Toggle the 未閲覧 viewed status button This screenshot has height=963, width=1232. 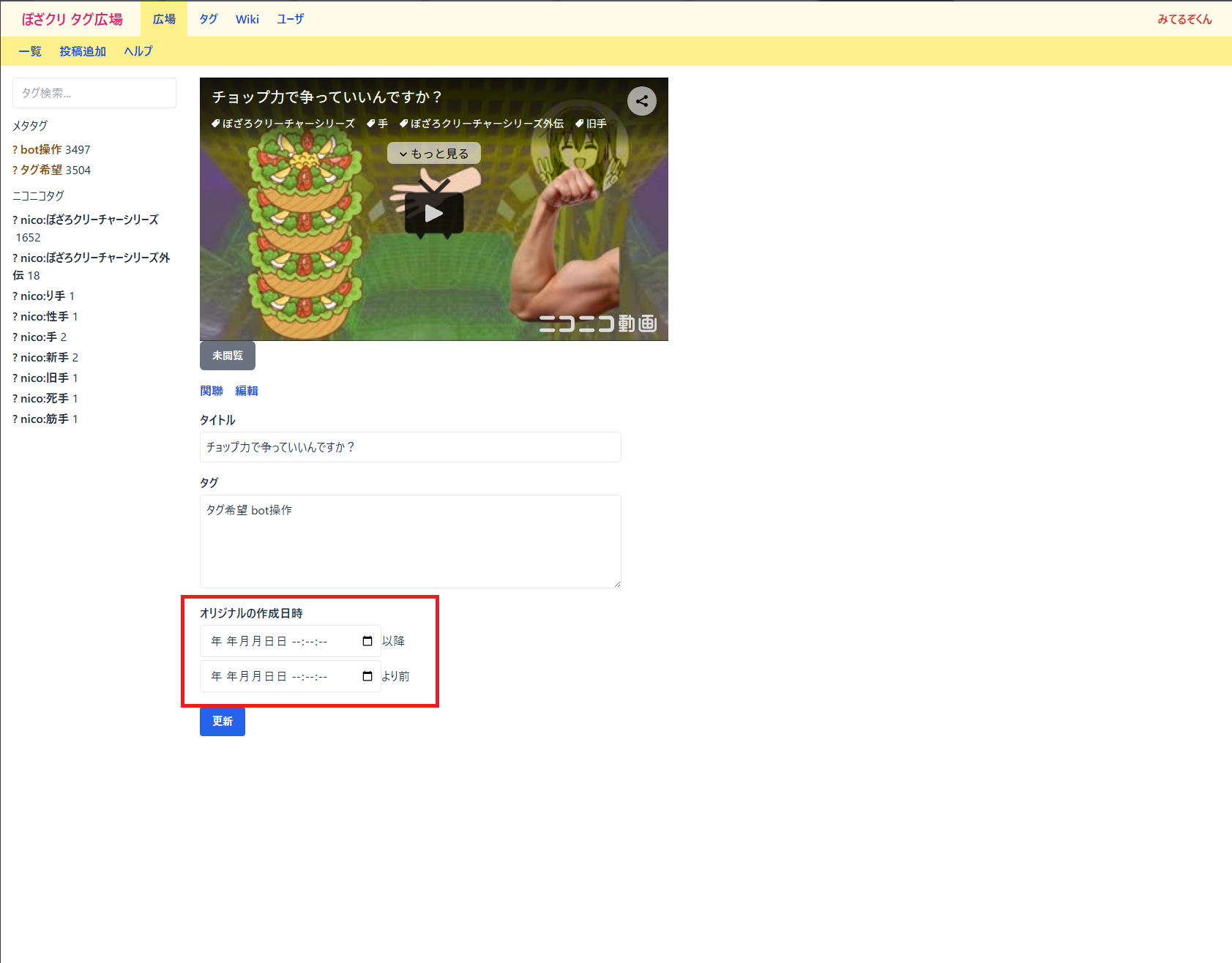(227, 356)
